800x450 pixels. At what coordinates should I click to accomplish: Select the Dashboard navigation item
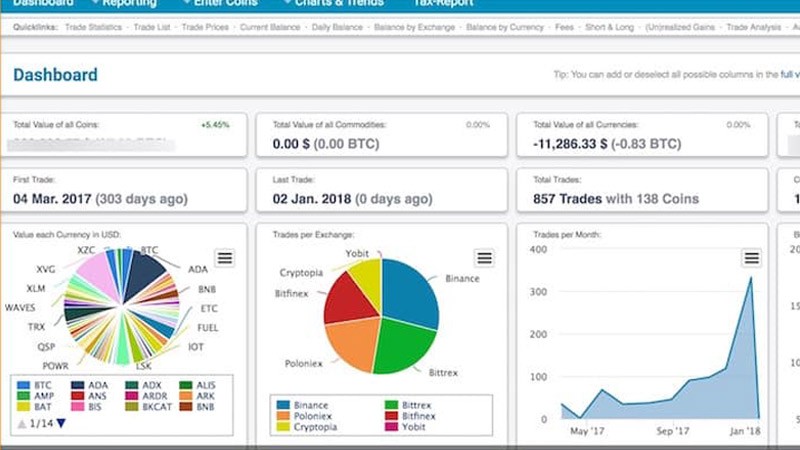[42, 4]
